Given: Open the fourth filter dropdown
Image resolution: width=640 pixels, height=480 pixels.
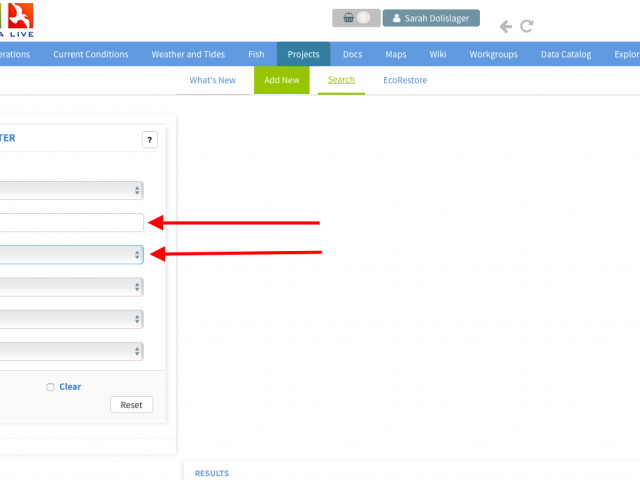Looking at the screenshot, I should tap(70, 287).
